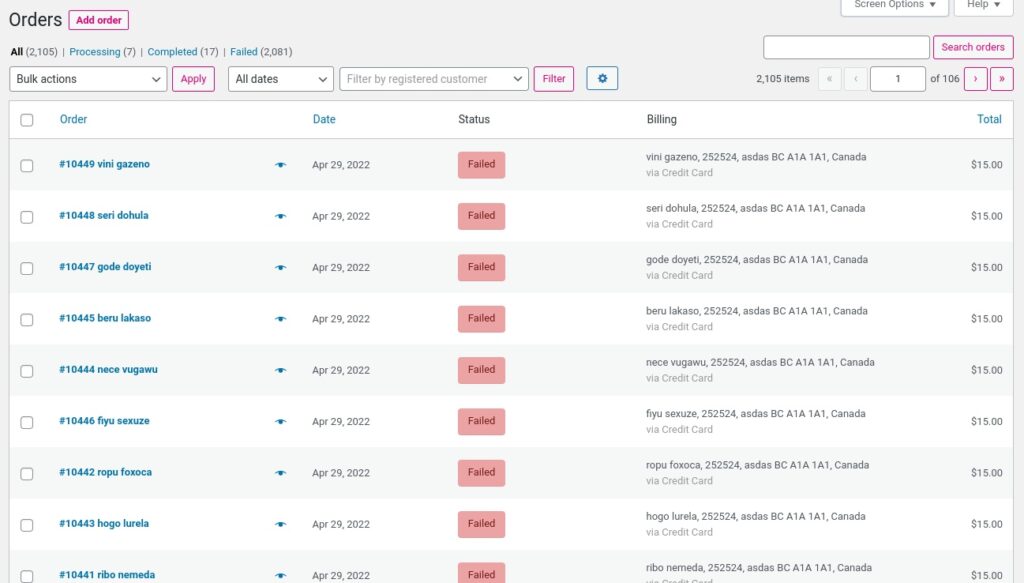Select all orders with header checkbox
The height and width of the screenshot is (583, 1024).
tap(27, 120)
